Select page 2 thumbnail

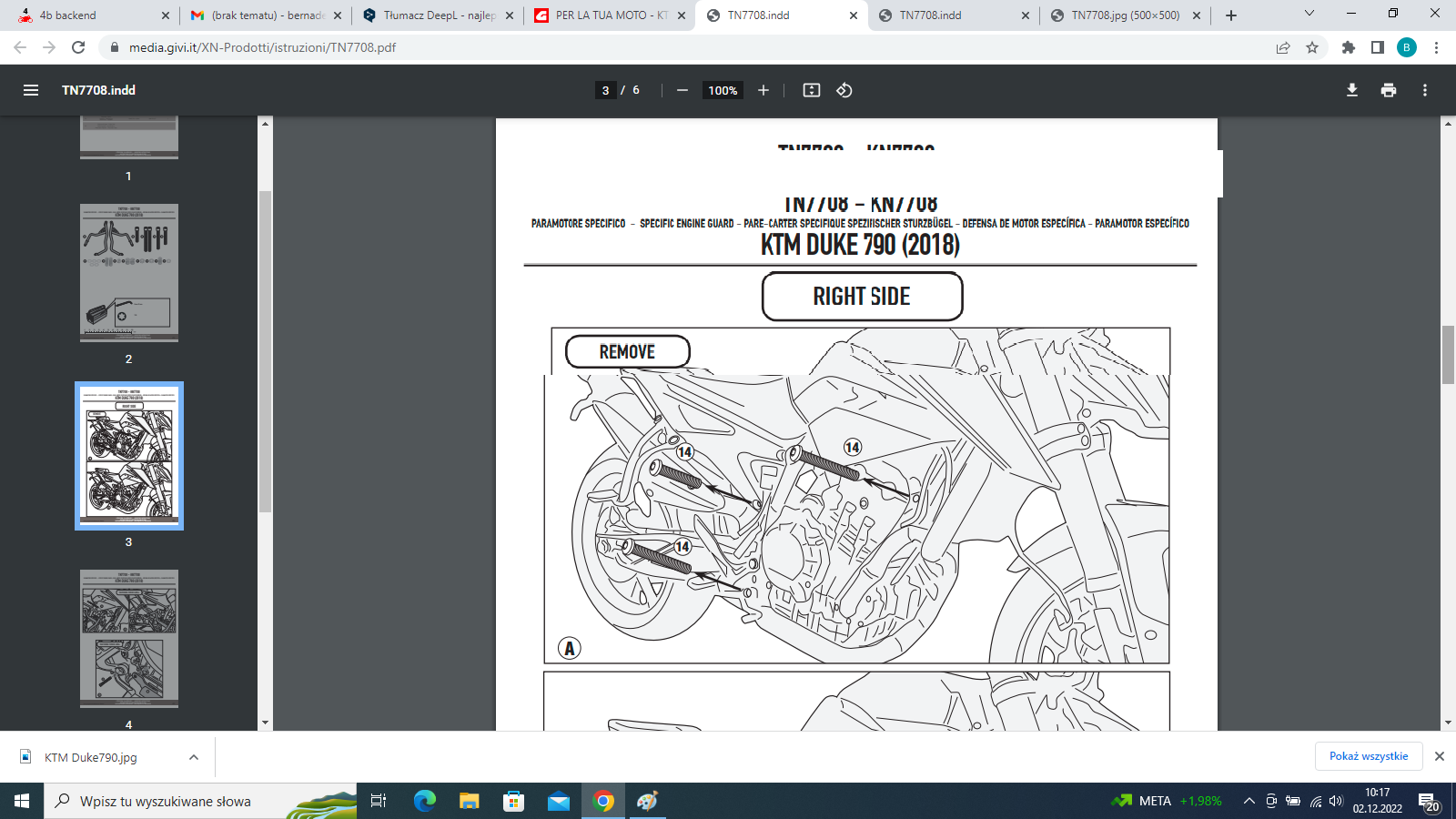[x=129, y=273]
